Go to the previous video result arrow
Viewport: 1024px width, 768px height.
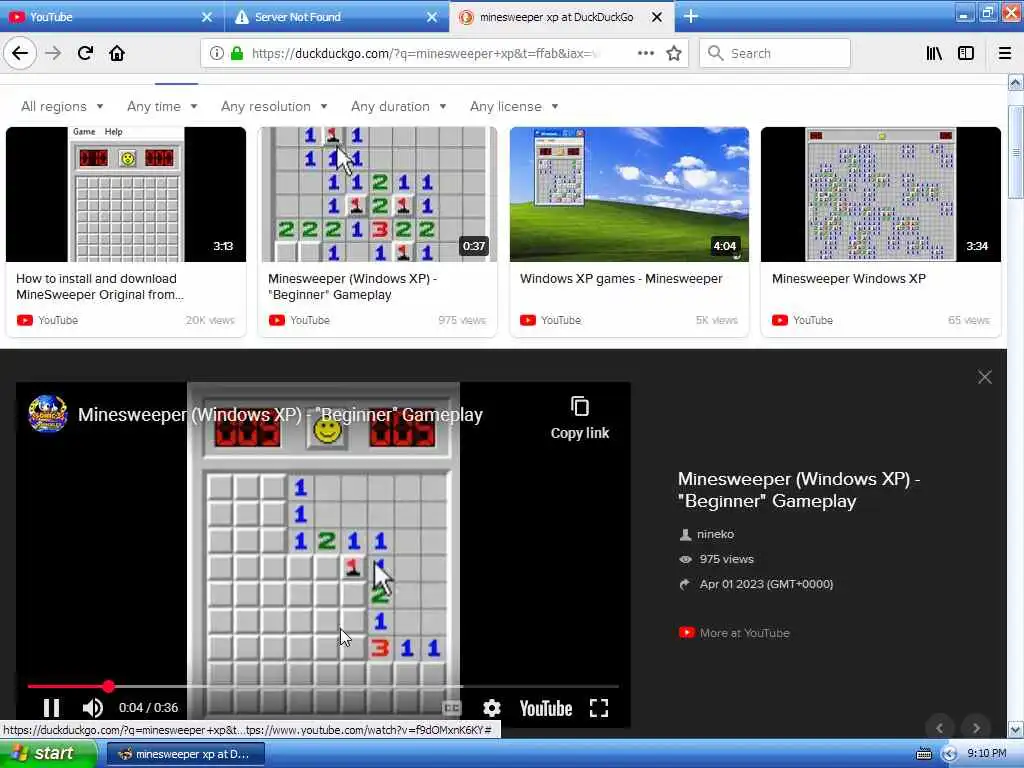point(939,728)
